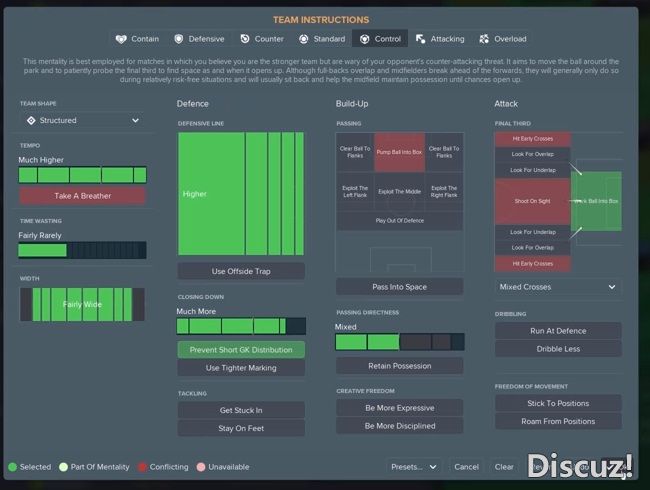Open the Presets... dropdown
Screen dimensions: 650x490
click(413, 467)
